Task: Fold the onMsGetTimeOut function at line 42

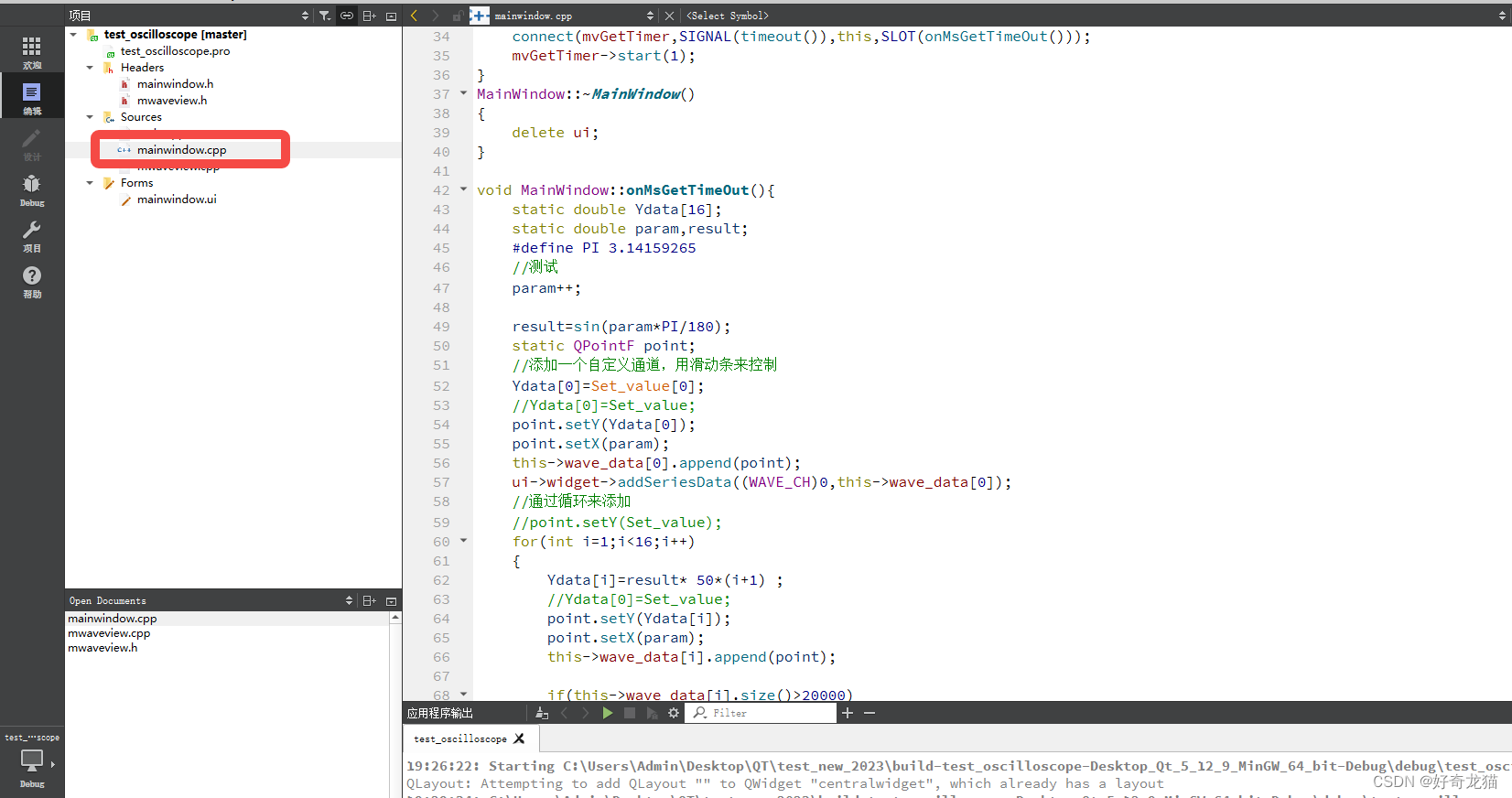Action: pos(463,189)
